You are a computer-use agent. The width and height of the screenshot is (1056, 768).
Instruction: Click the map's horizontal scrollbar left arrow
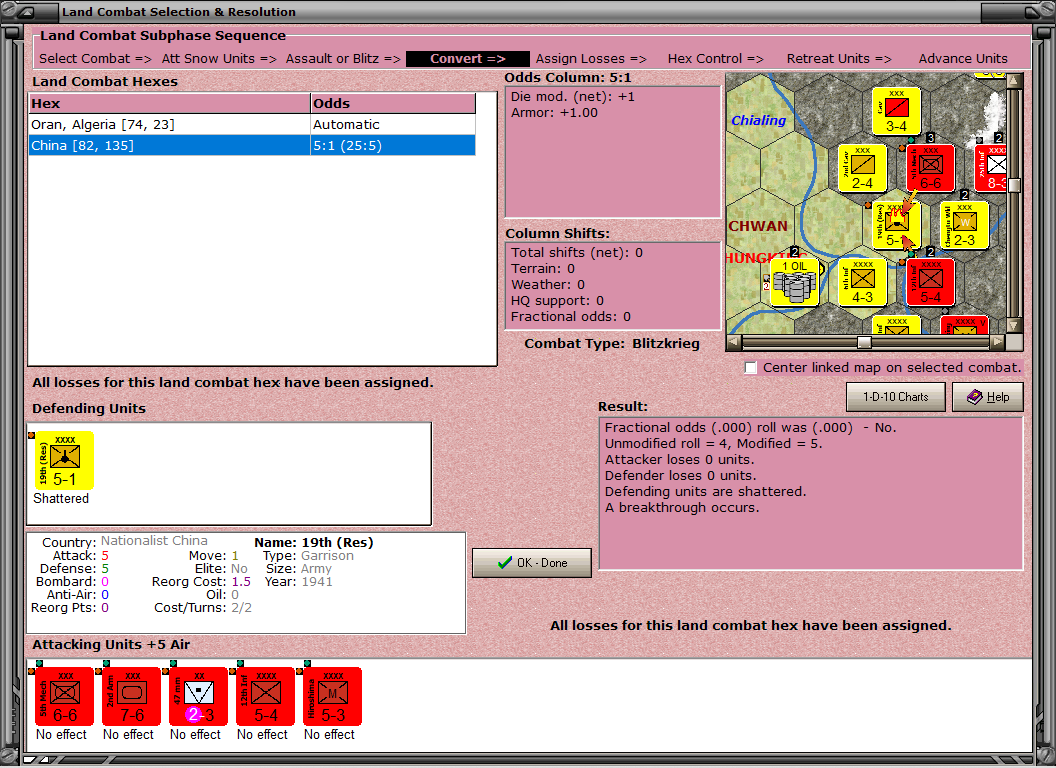click(x=735, y=342)
